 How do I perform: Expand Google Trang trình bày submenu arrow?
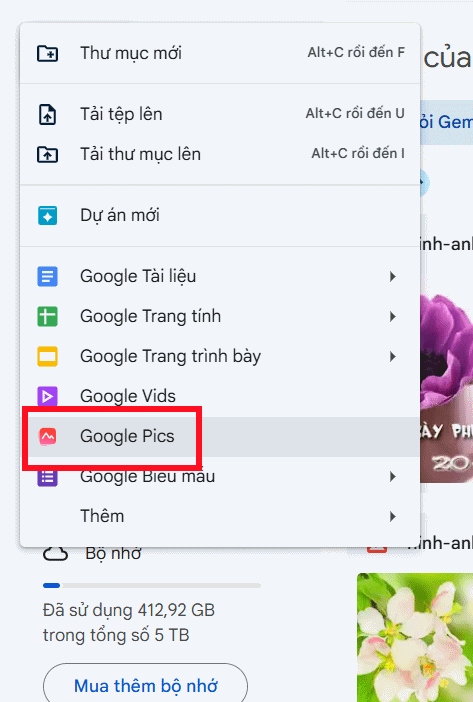[392, 356]
